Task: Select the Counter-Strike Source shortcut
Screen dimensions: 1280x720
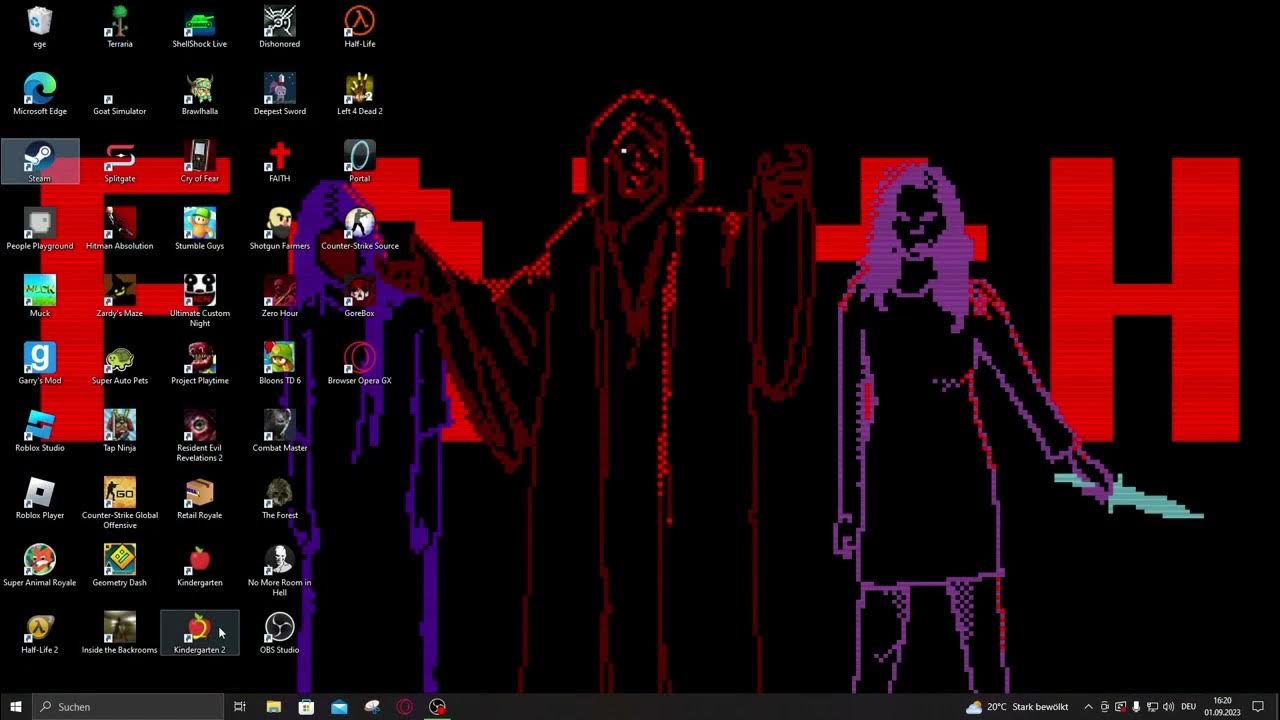Action: [360, 230]
